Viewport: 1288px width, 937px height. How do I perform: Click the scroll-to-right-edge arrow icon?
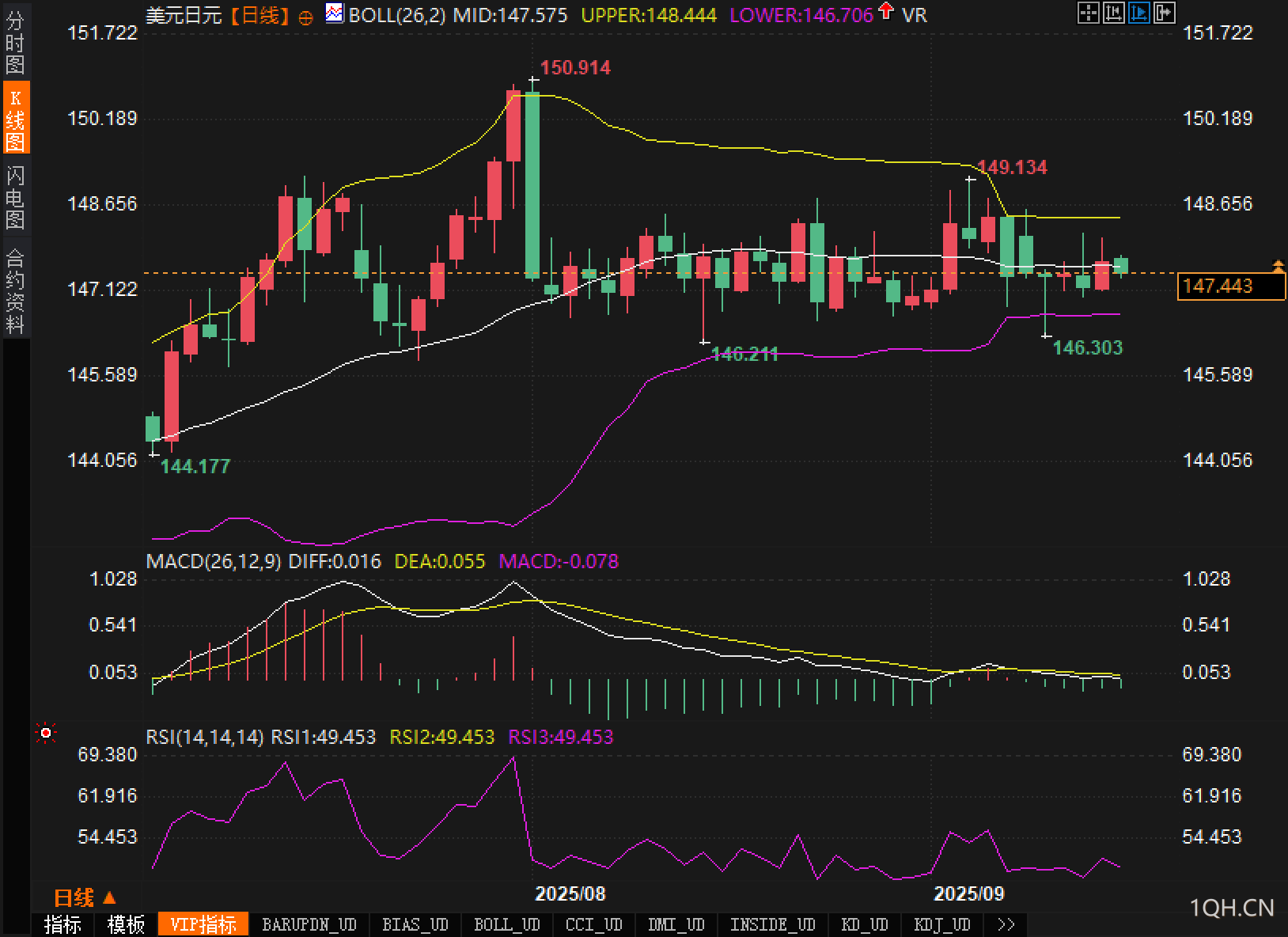pos(1164,12)
